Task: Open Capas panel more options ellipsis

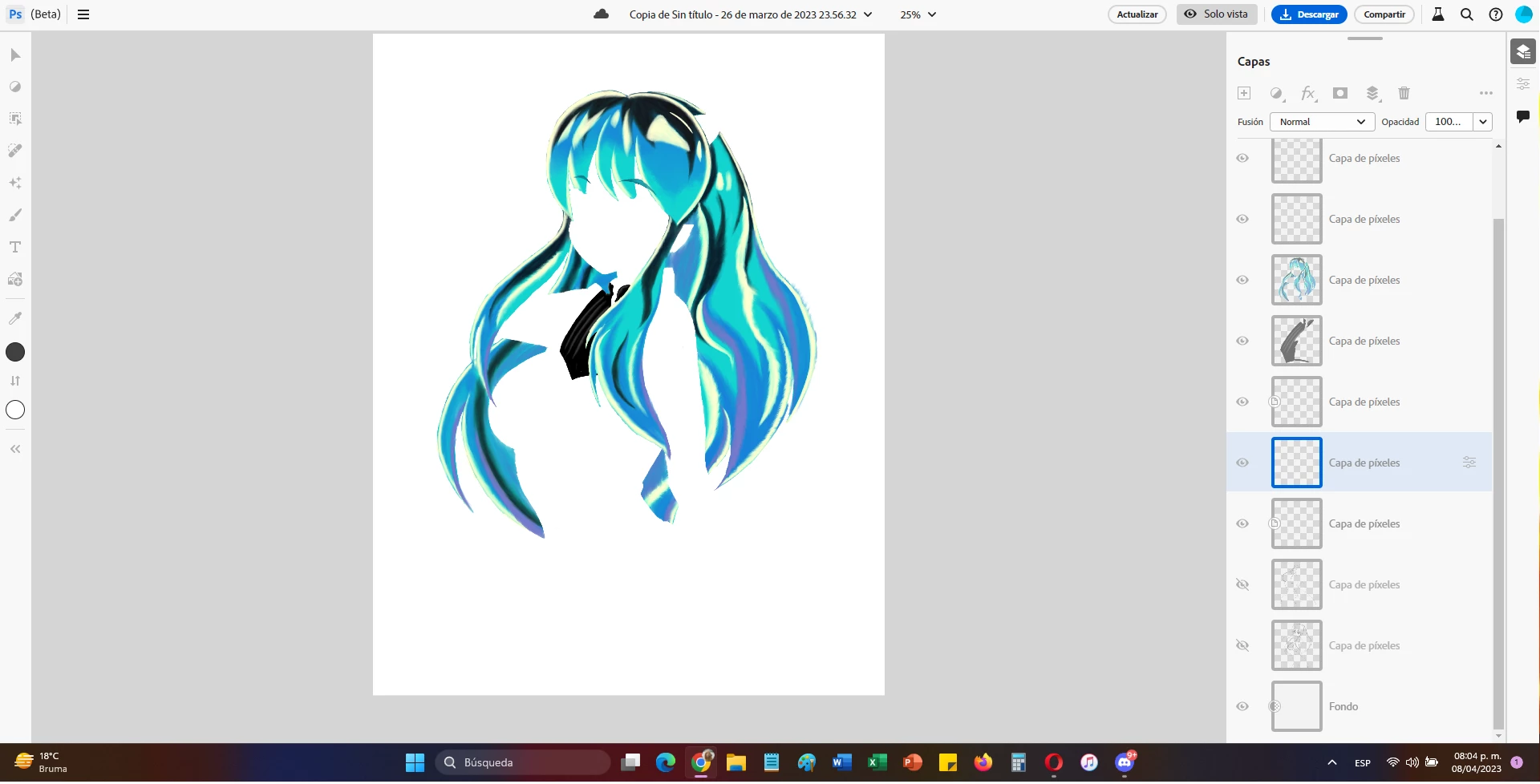Action: click(1486, 93)
